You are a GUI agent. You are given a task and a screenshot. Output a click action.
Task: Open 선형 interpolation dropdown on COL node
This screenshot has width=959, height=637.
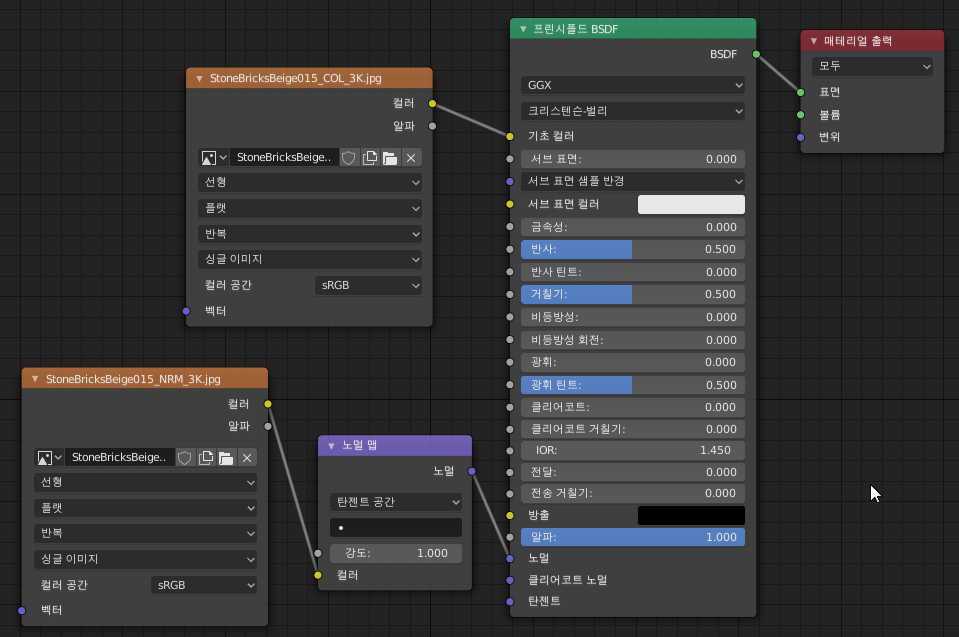(x=310, y=182)
